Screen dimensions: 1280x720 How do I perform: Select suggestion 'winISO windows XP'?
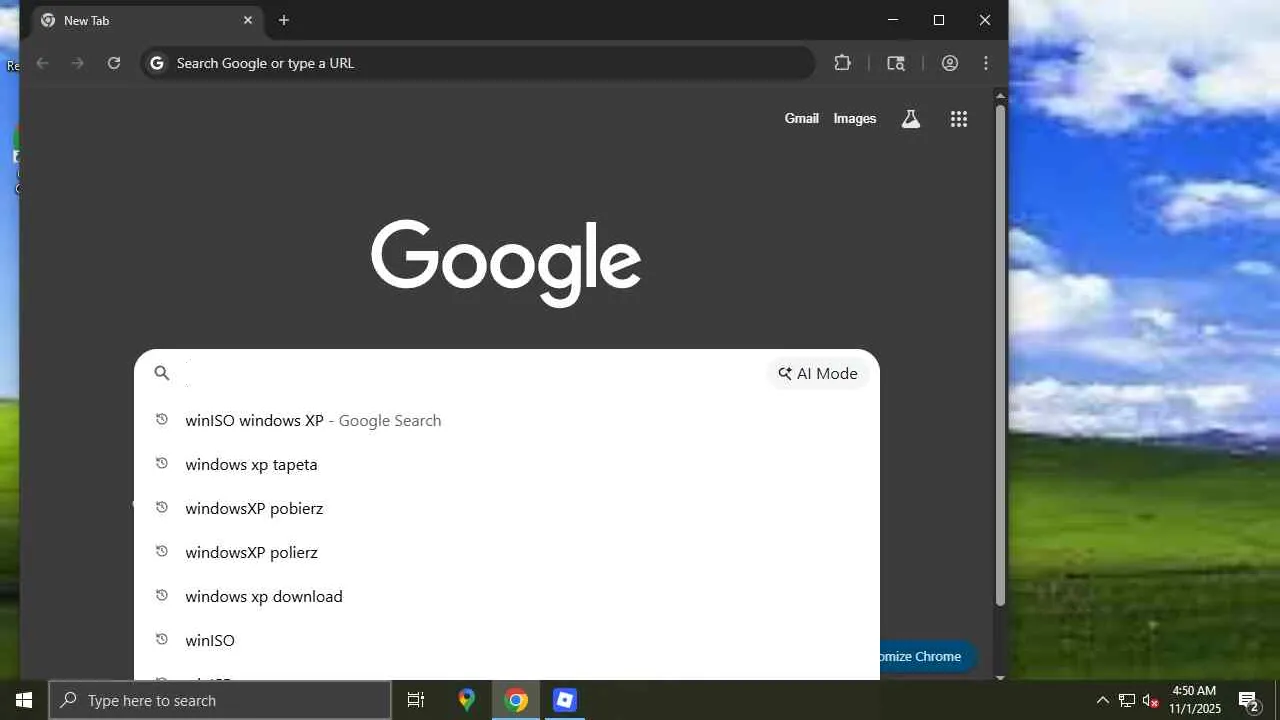(x=507, y=420)
